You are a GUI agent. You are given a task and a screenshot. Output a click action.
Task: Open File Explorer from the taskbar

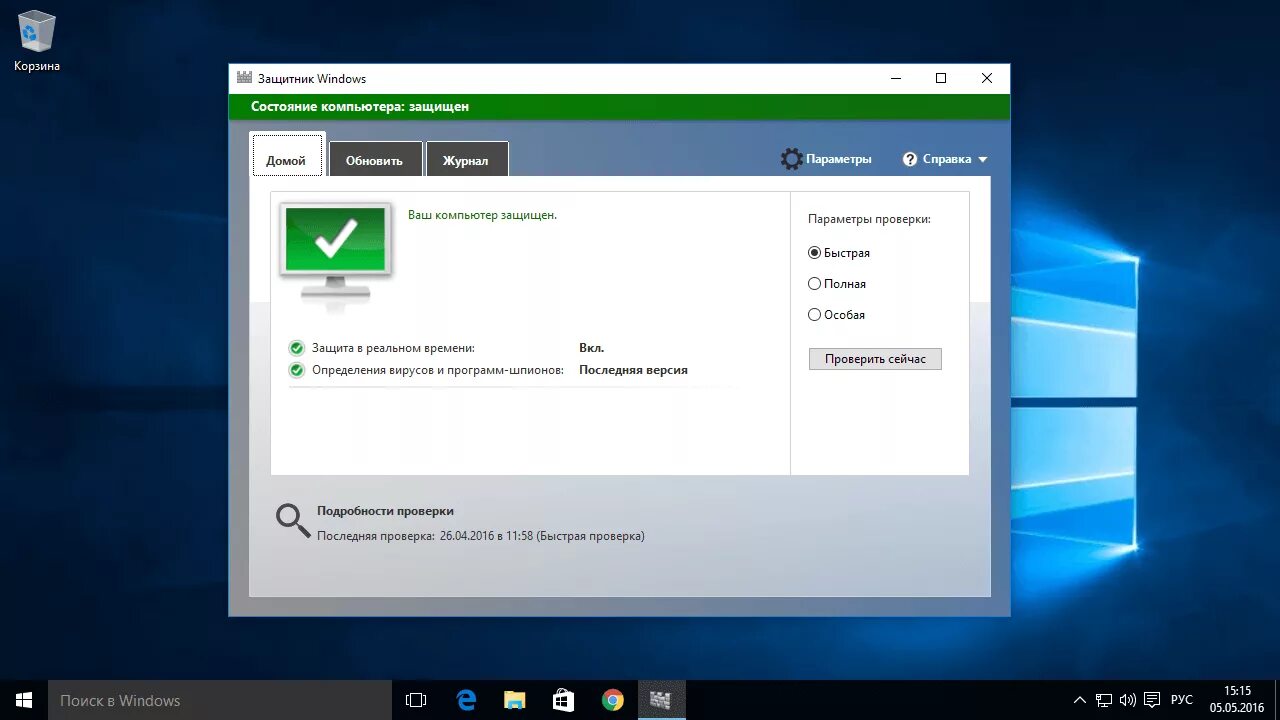[x=515, y=700]
